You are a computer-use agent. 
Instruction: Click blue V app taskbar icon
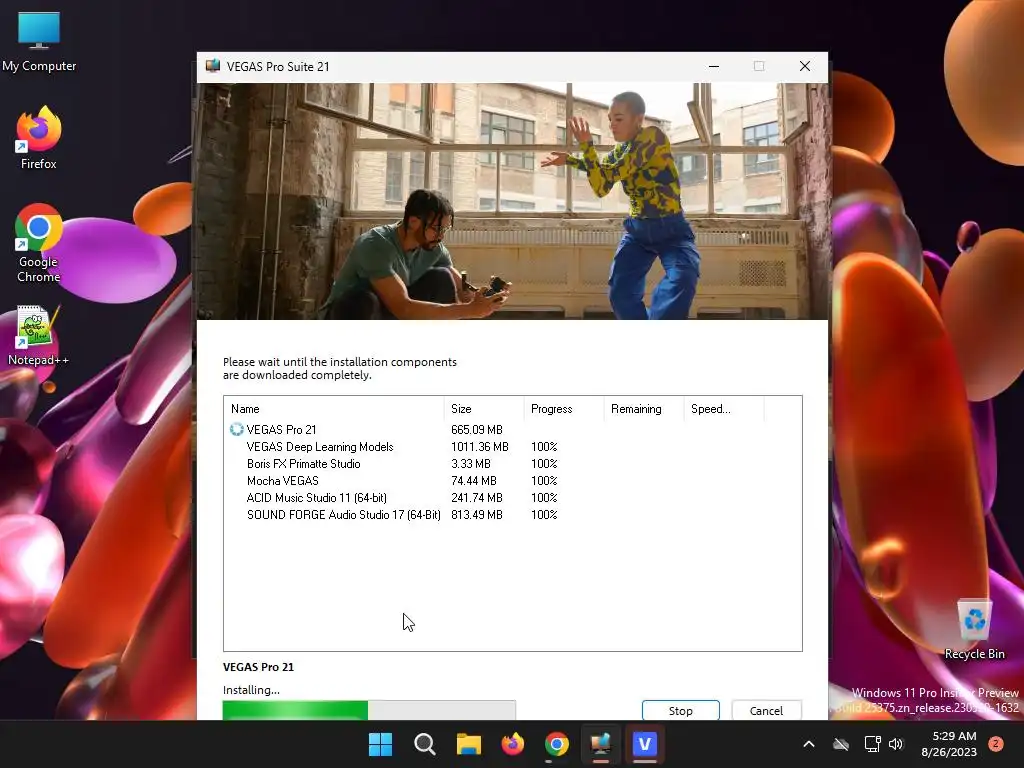tap(645, 744)
